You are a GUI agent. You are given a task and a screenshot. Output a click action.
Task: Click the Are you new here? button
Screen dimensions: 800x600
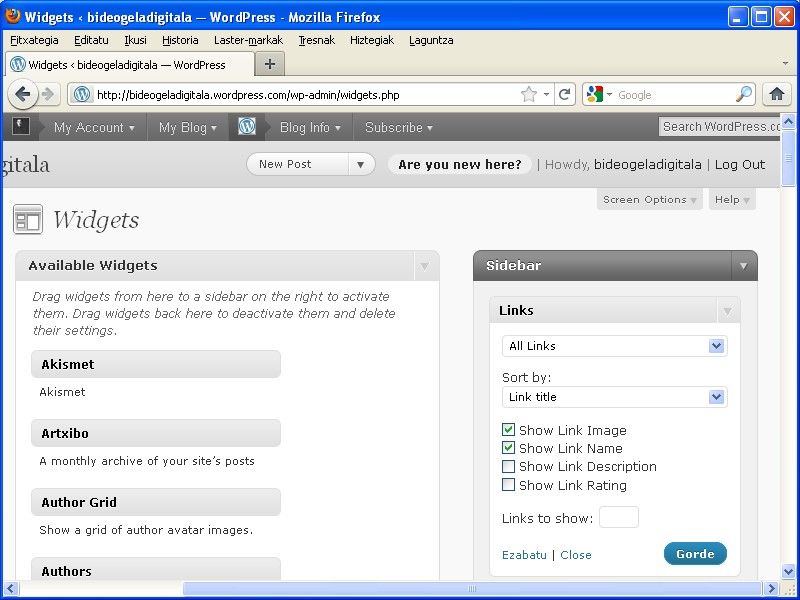[x=460, y=164]
